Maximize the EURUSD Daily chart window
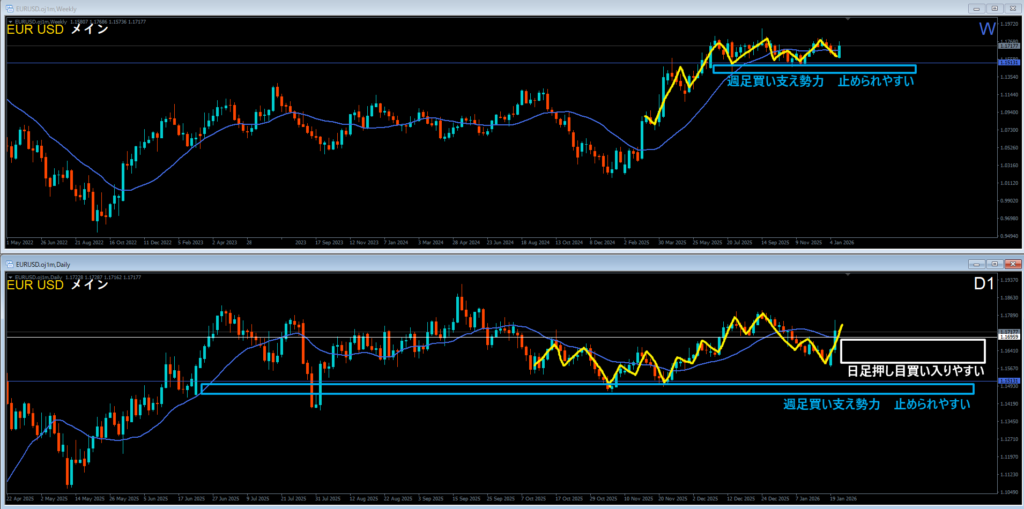 coord(994,264)
